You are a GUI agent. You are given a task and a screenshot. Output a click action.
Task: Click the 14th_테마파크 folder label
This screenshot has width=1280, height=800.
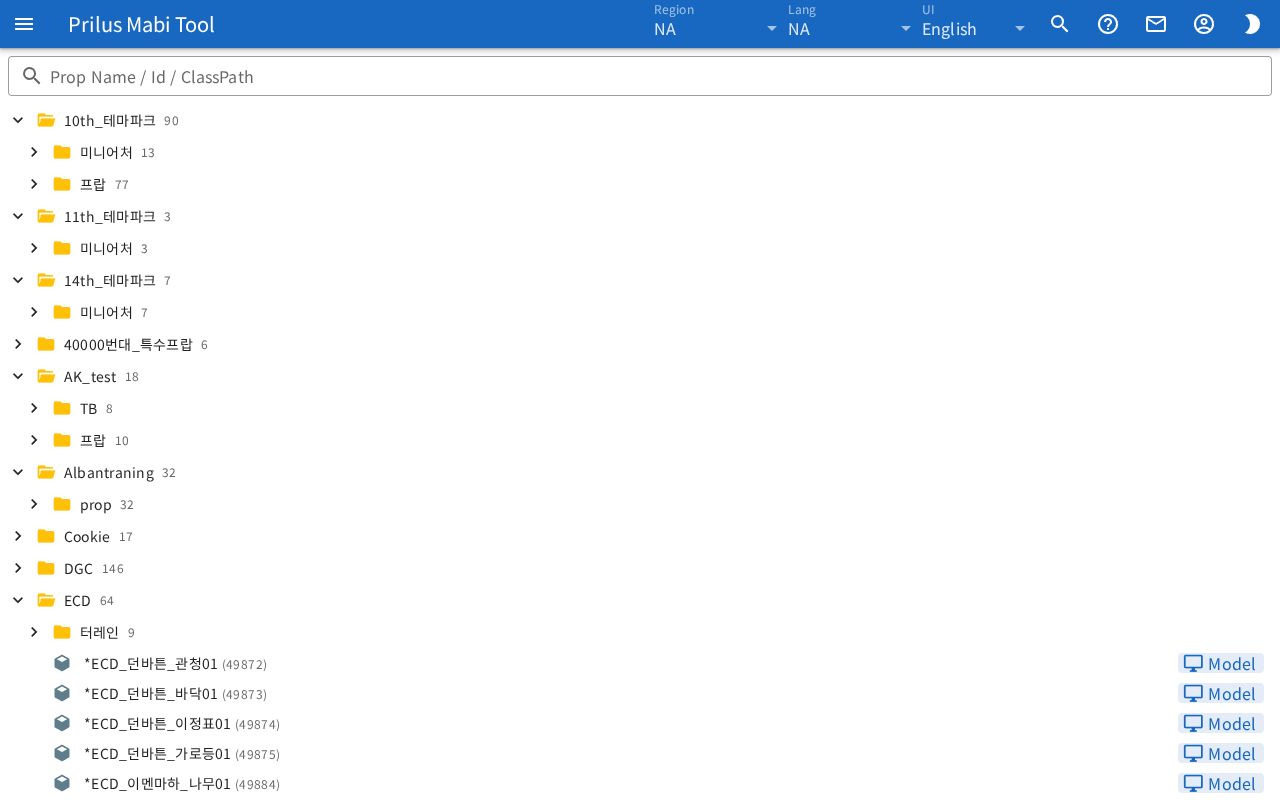pyautogui.click(x=110, y=280)
